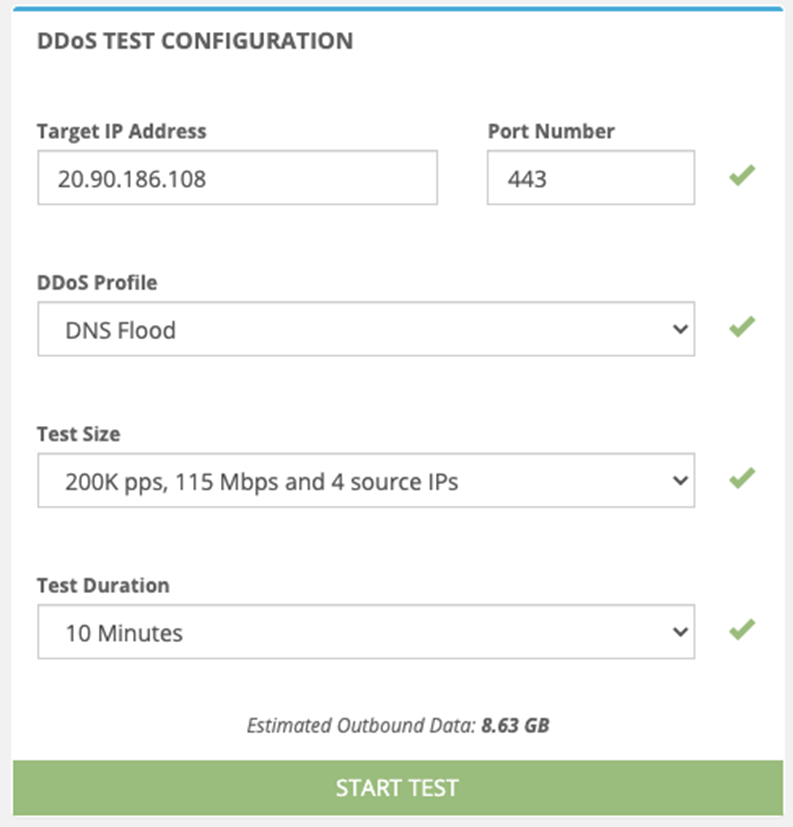Click the chevron arrow on the Test Duration dropdown
This screenshot has width=793, height=827.
coord(681,632)
